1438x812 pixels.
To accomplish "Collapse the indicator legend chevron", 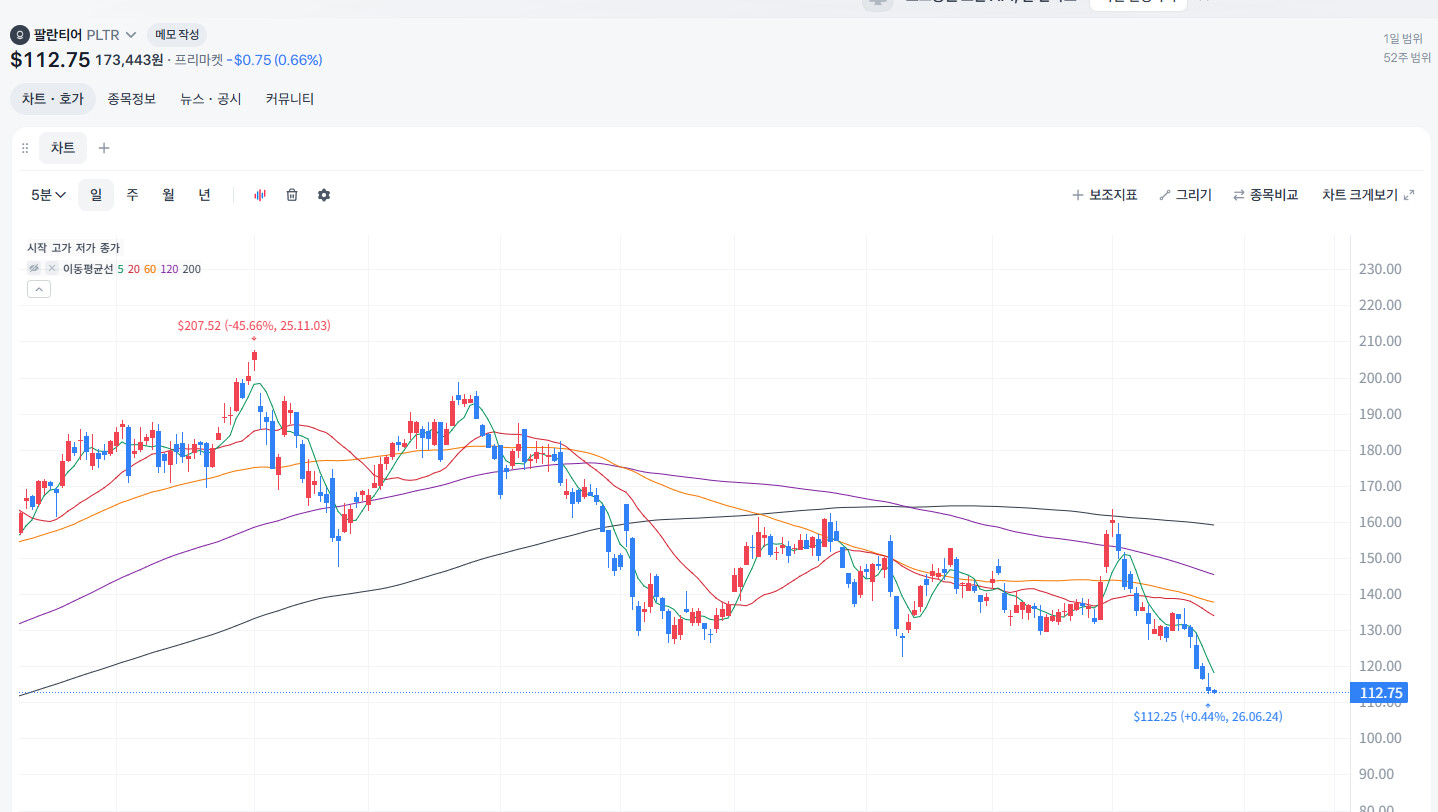I will [38, 289].
